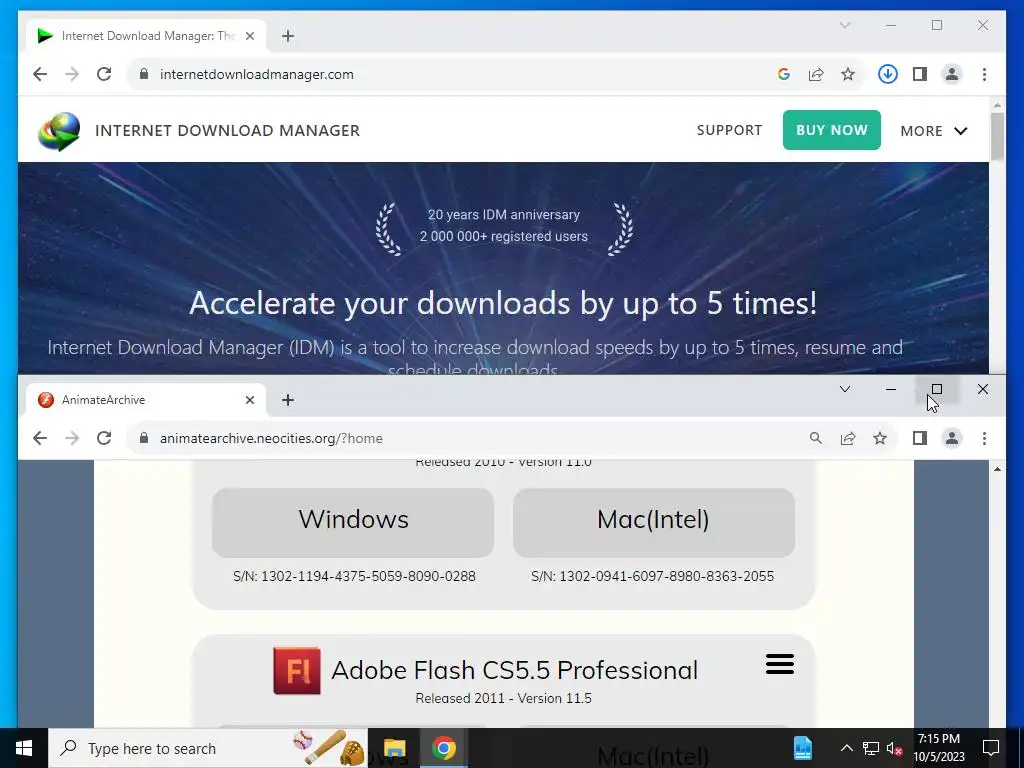The height and width of the screenshot is (768, 1024).
Task: Reload the internetdownloadmanager.com page
Action: tap(104, 74)
